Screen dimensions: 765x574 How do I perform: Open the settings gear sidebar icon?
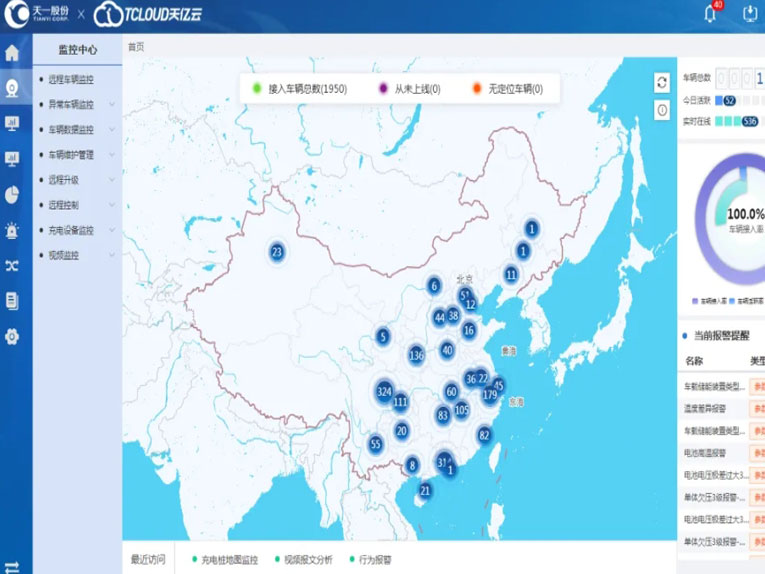click(12, 337)
